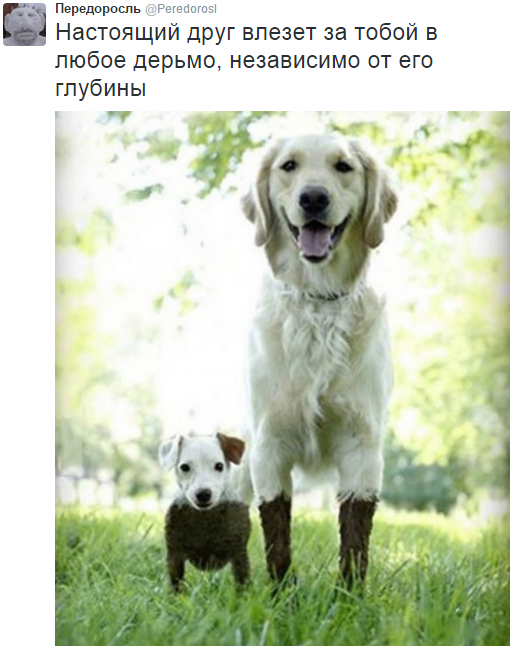Viewport: 517px width, 651px height.
Task: Open the @Peredorosl handle link
Action: (x=181, y=9)
